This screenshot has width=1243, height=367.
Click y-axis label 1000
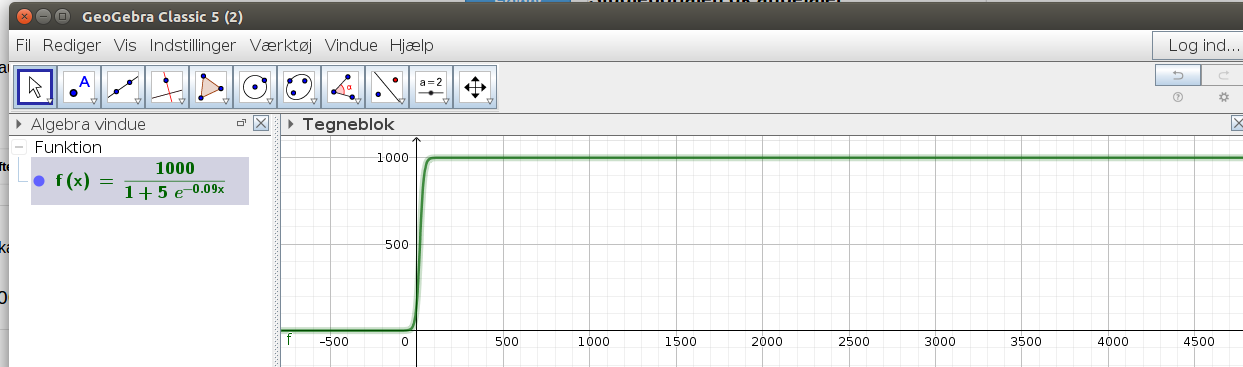(393, 157)
